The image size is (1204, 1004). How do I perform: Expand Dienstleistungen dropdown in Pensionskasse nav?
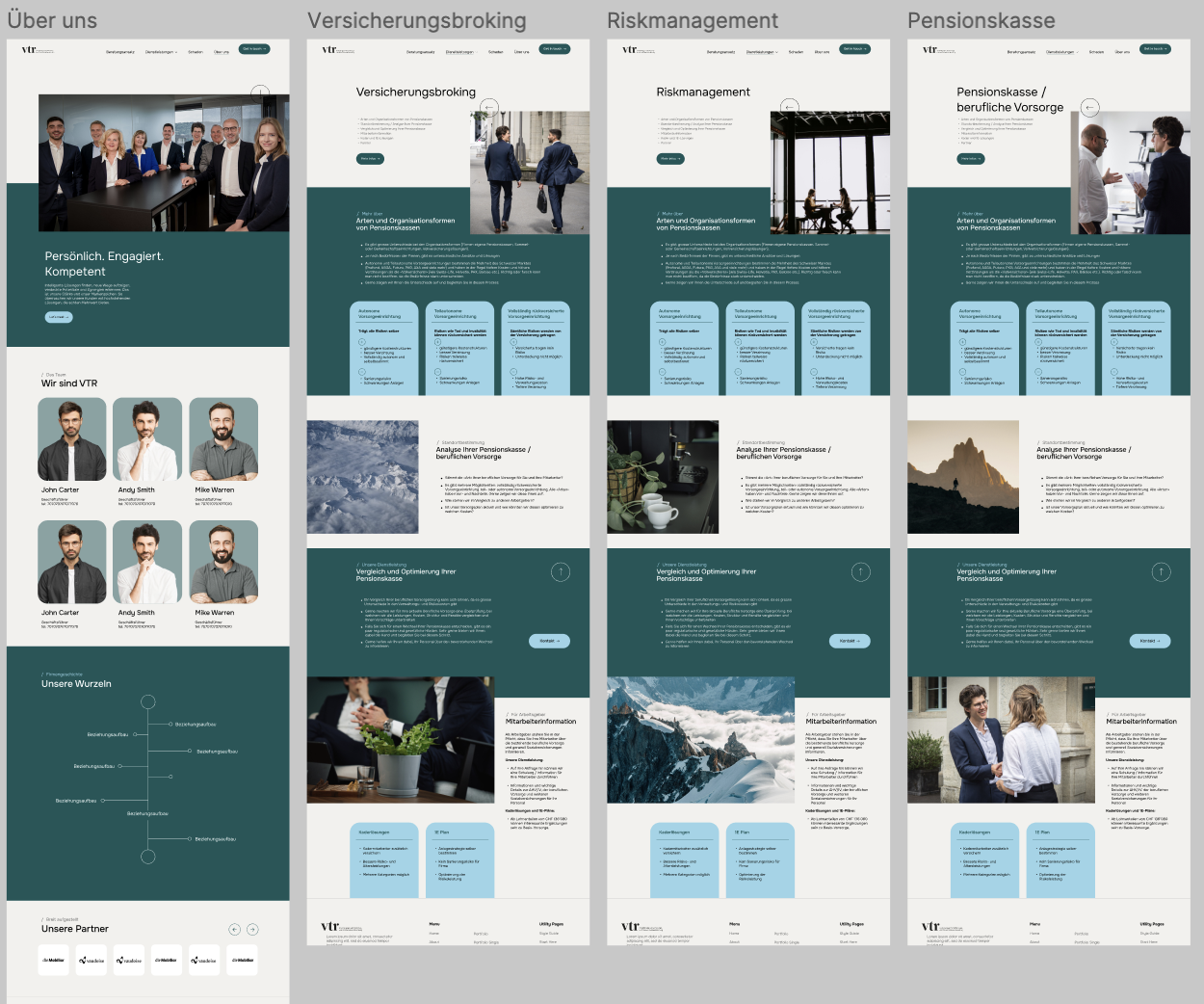pos(1061,52)
